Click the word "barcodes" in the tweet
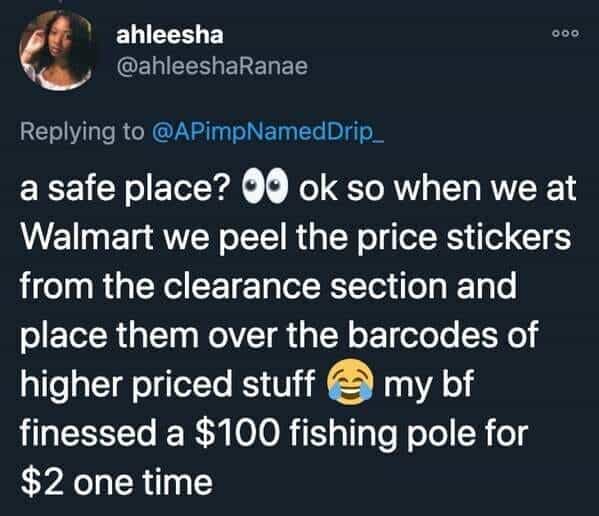This screenshot has height=516, width=599. click(424, 335)
